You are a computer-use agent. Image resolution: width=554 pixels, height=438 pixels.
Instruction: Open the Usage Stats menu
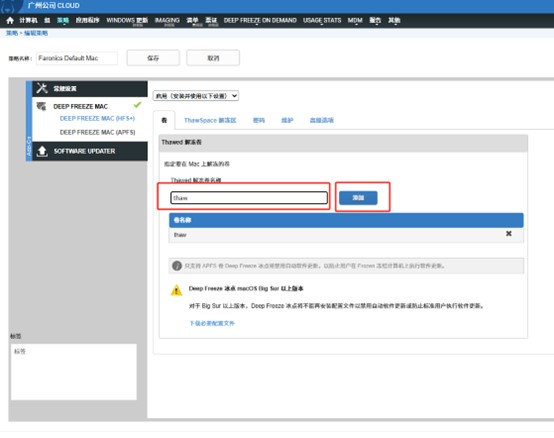tap(322, 20)
